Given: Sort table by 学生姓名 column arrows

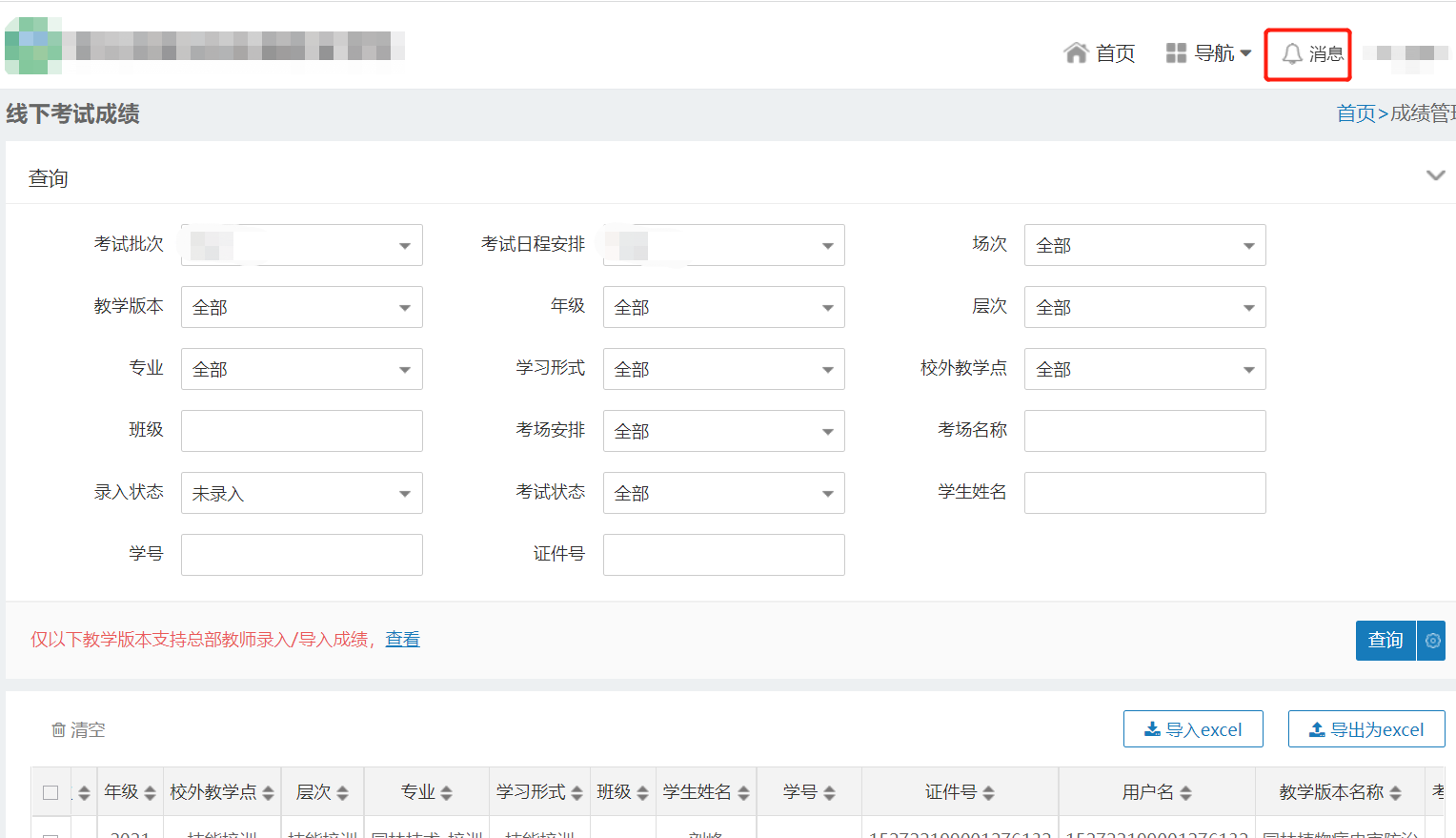Looking at the screenshot, I should pos(743,793).
